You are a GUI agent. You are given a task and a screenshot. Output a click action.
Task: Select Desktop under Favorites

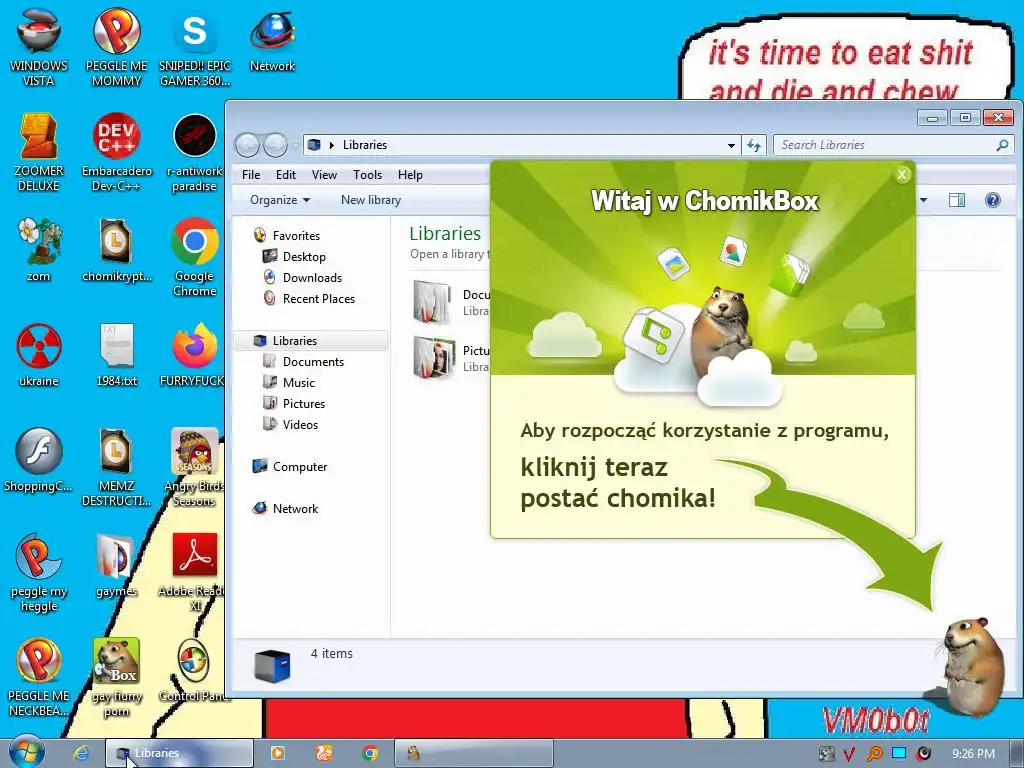coord(294,257)
